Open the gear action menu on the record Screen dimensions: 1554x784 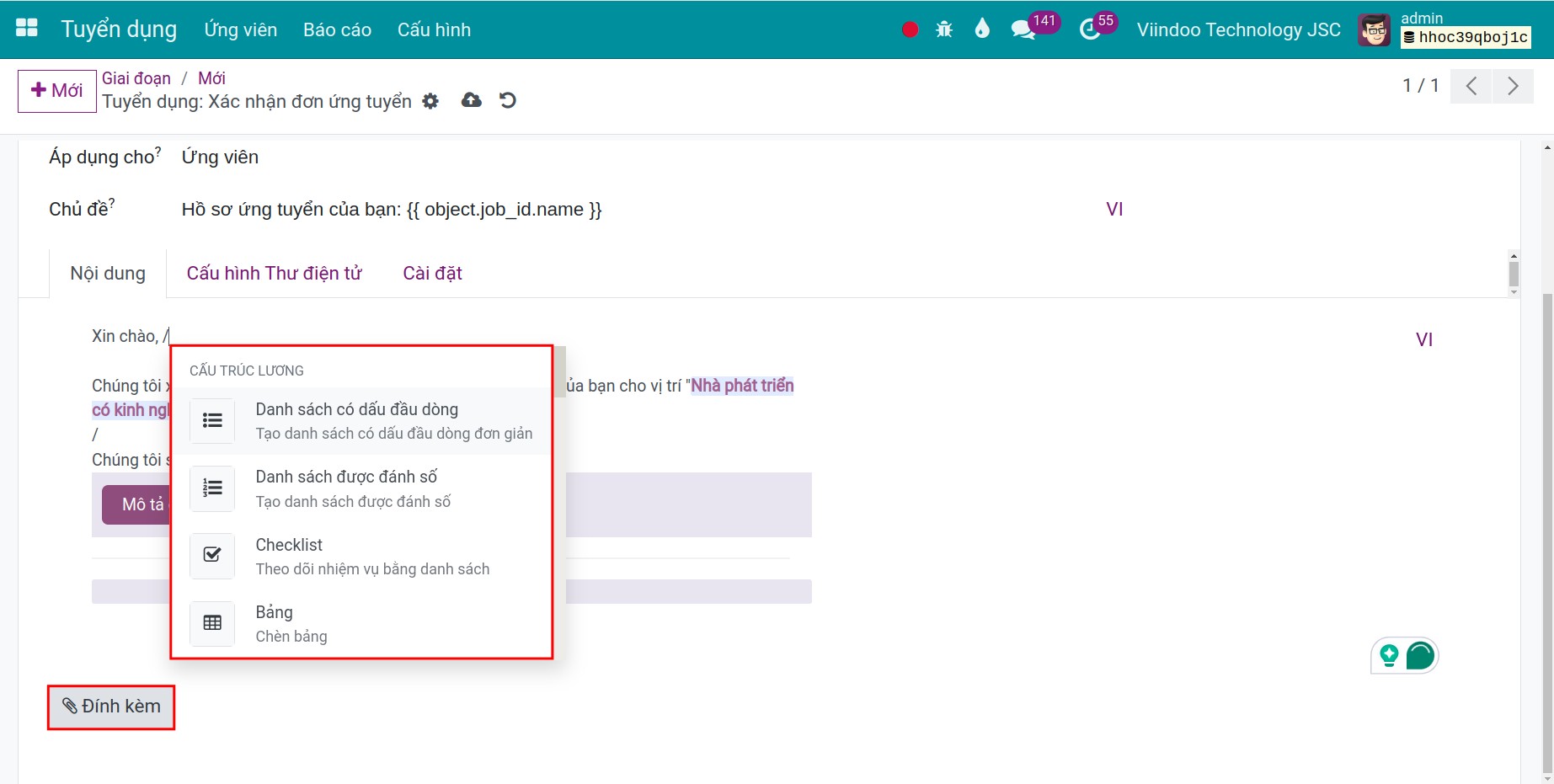coord(430,101)
